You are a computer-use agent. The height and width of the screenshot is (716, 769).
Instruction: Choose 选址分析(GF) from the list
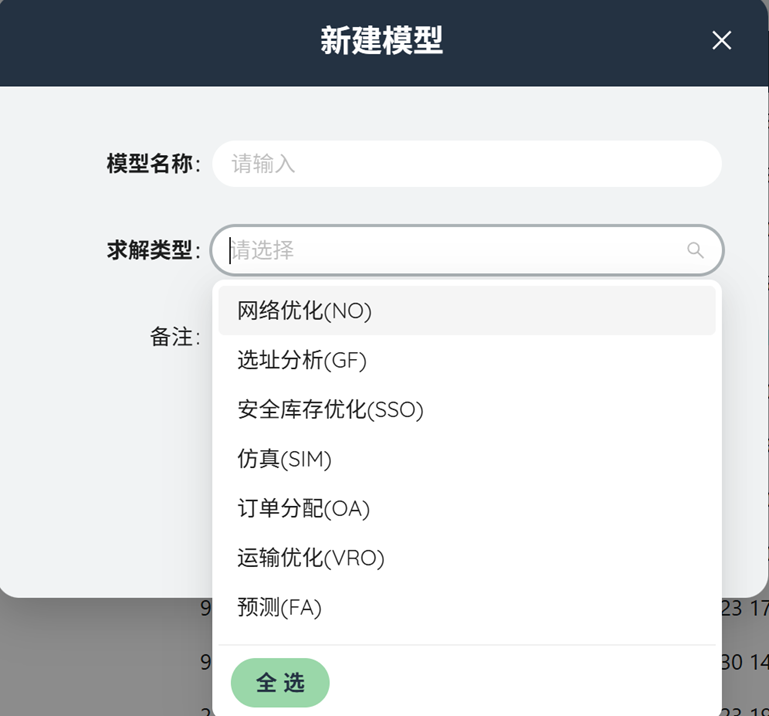(x=467, y=360)
